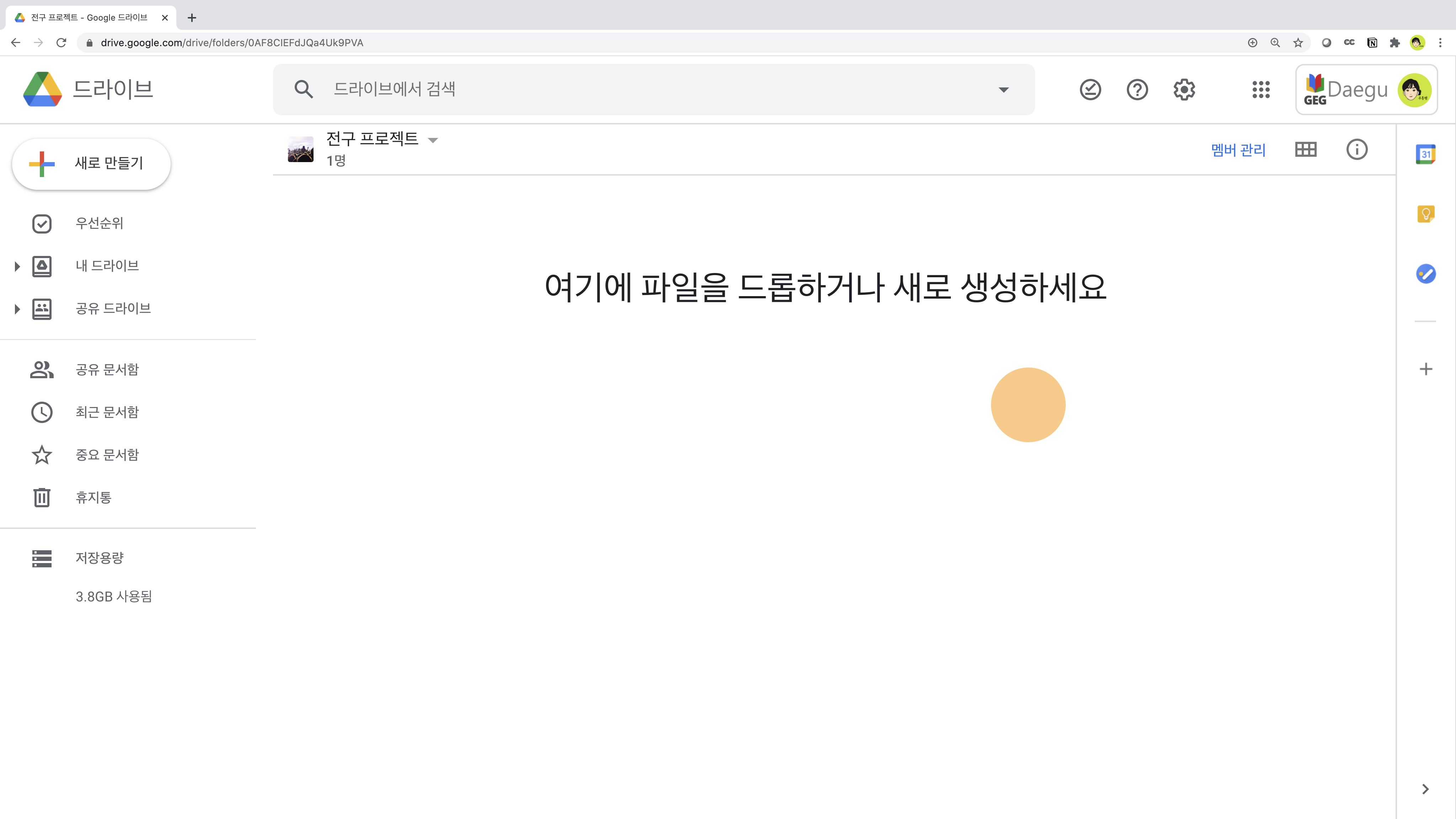Click the settings gear icon

click(1184, 90)
